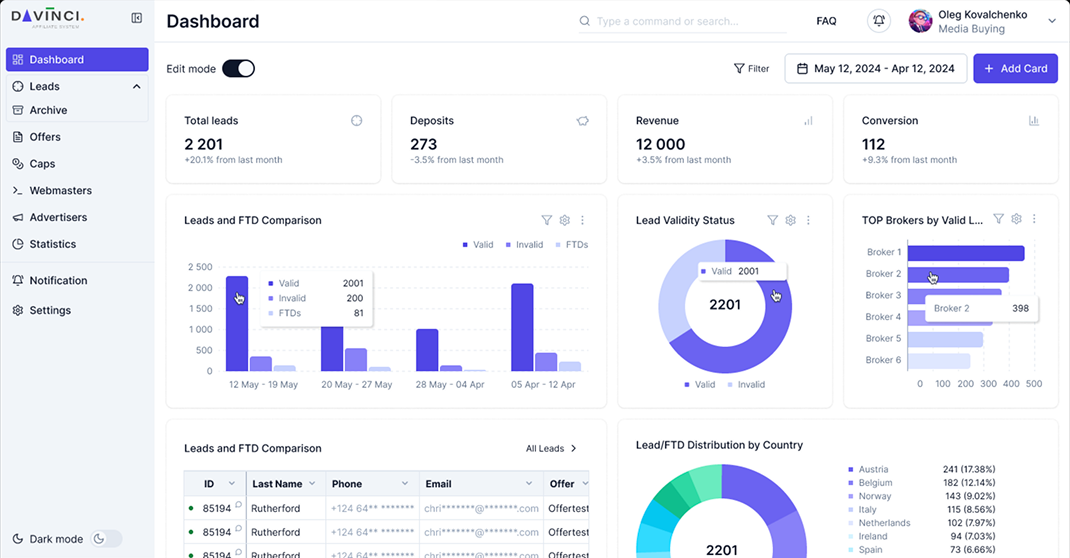Click the Austria color swatch in country legend
Screen dimensions: 1070x558
pos(850,469)
